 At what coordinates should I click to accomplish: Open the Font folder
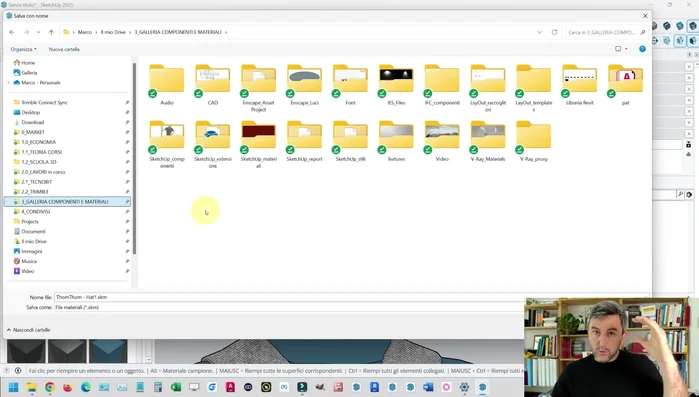tap(350, 85)
